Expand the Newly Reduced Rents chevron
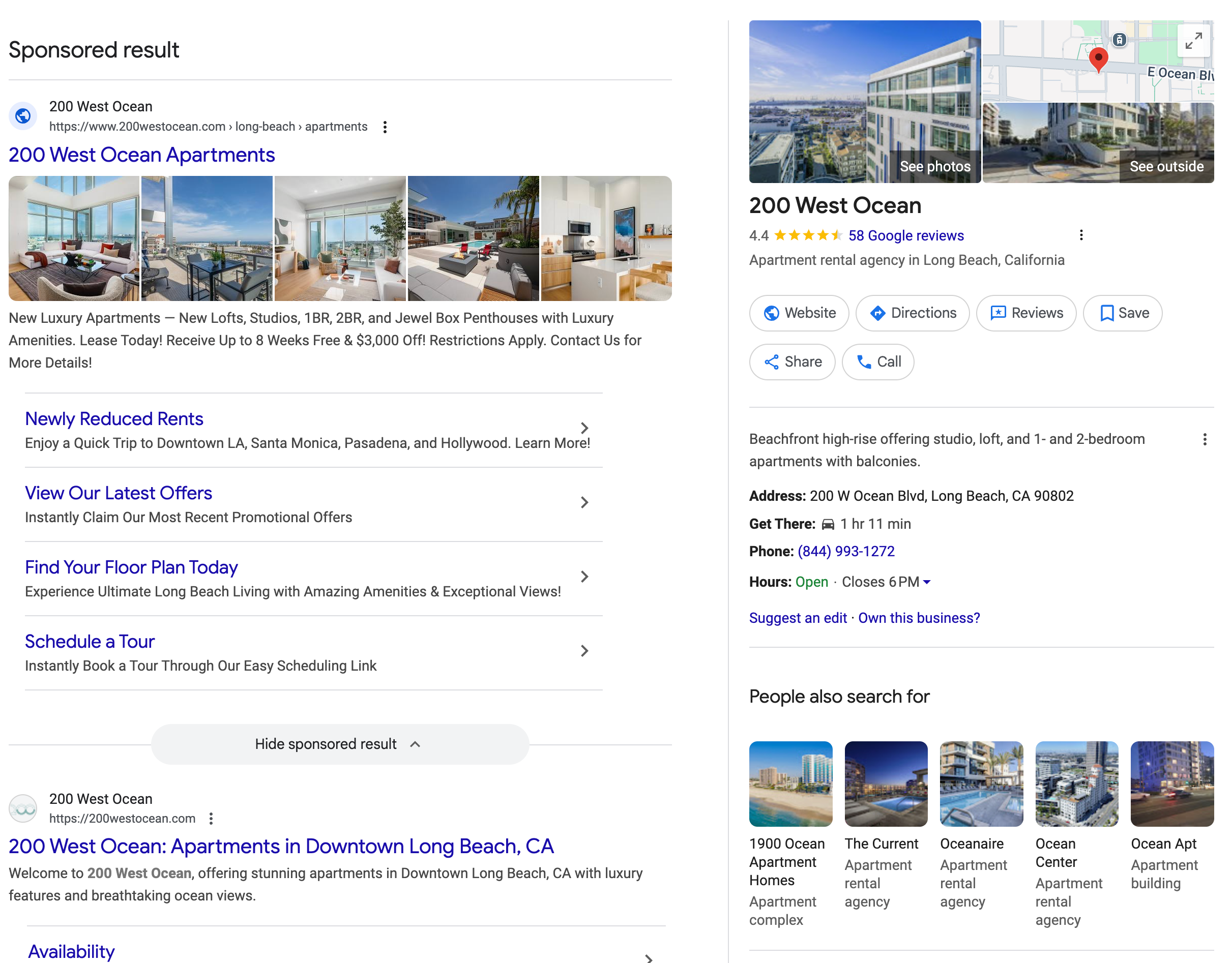This screenshot has width=1232, height=963. [584, 428]
